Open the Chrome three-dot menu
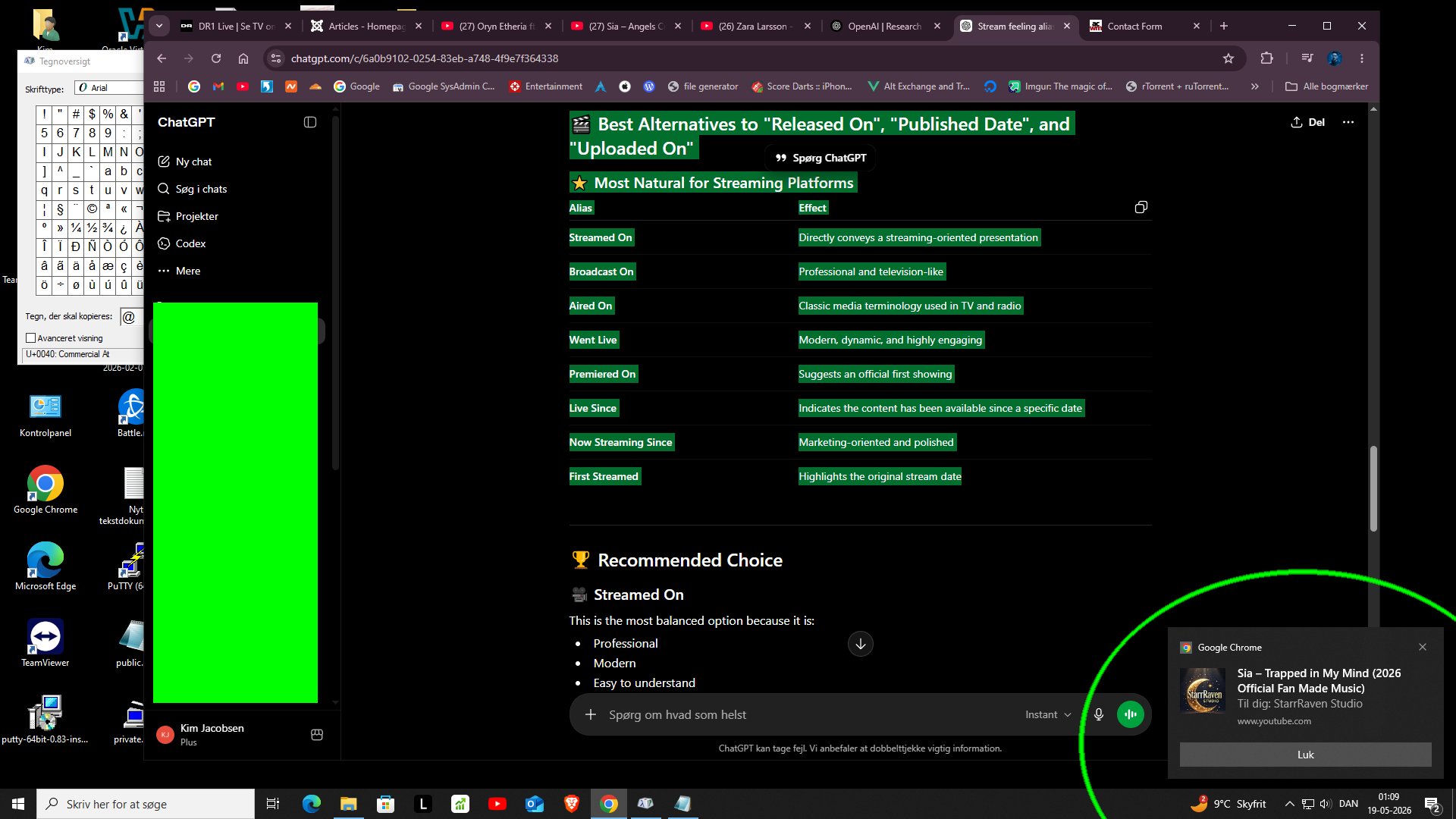 point(1362,58)
